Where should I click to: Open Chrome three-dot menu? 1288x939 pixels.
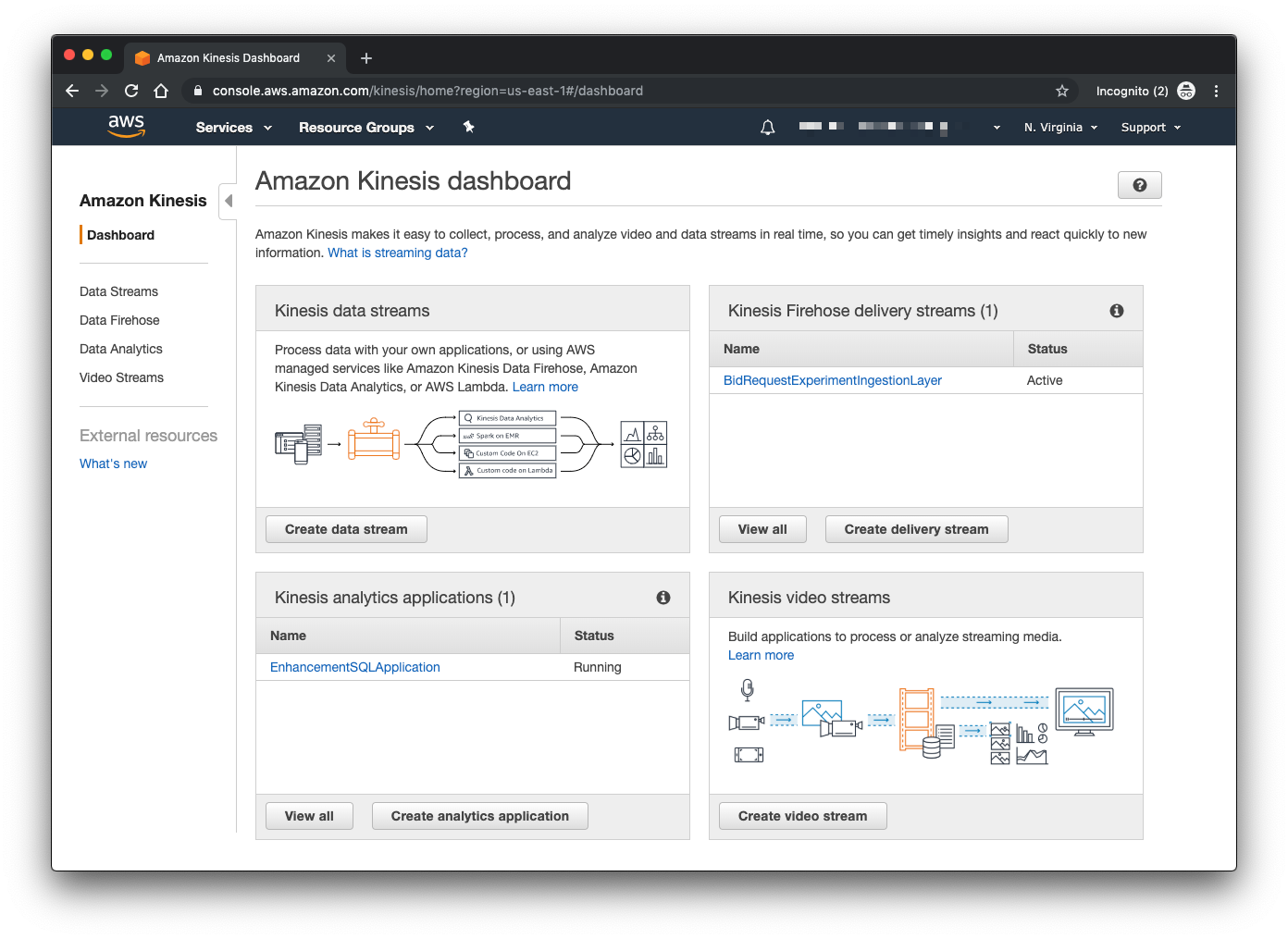(x=1216, y=91)
